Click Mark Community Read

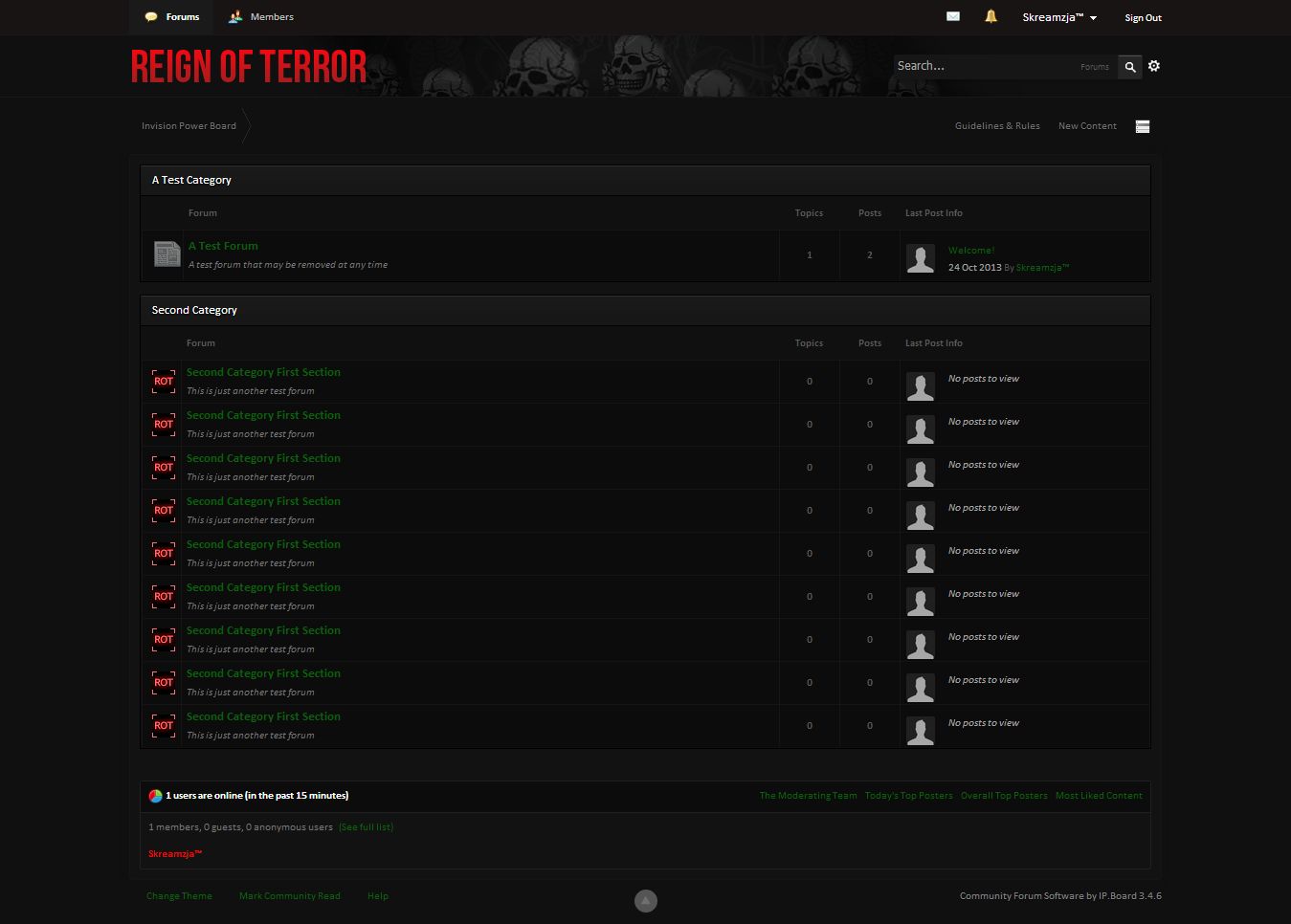(289, 896)
